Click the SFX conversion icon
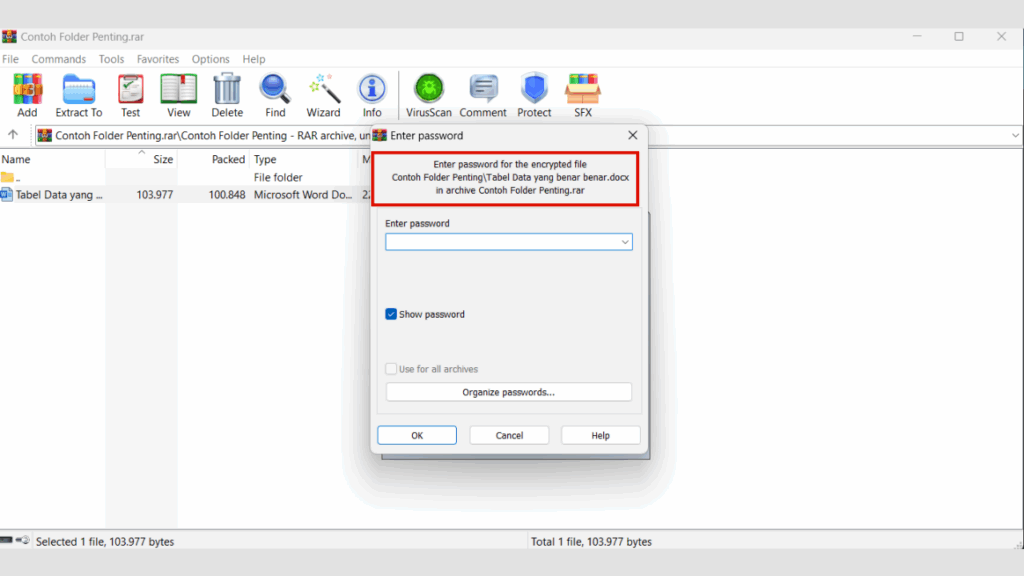The height and width of the screenshot is (576, 1024). coord(583,90)
